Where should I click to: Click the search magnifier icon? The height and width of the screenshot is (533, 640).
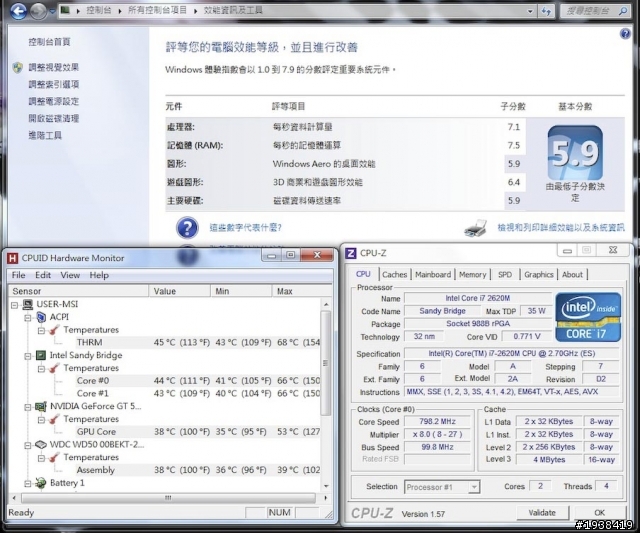623,11
